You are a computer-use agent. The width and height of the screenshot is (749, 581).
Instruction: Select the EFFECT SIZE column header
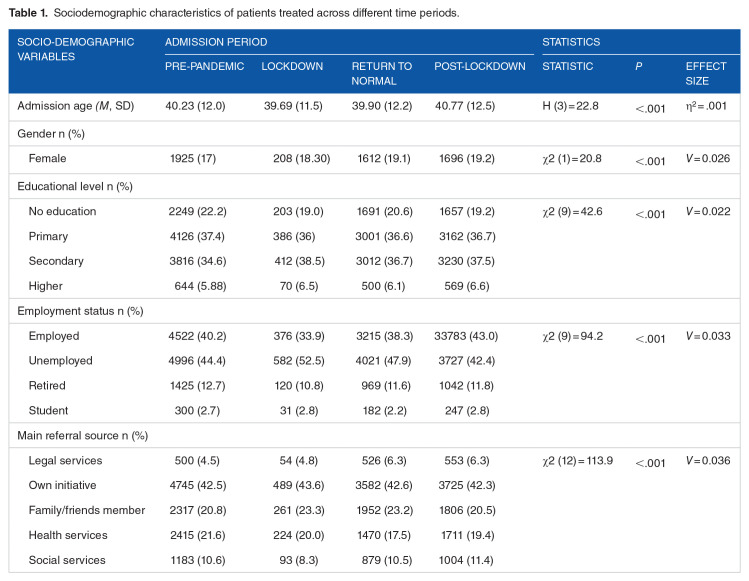point(706,73)
